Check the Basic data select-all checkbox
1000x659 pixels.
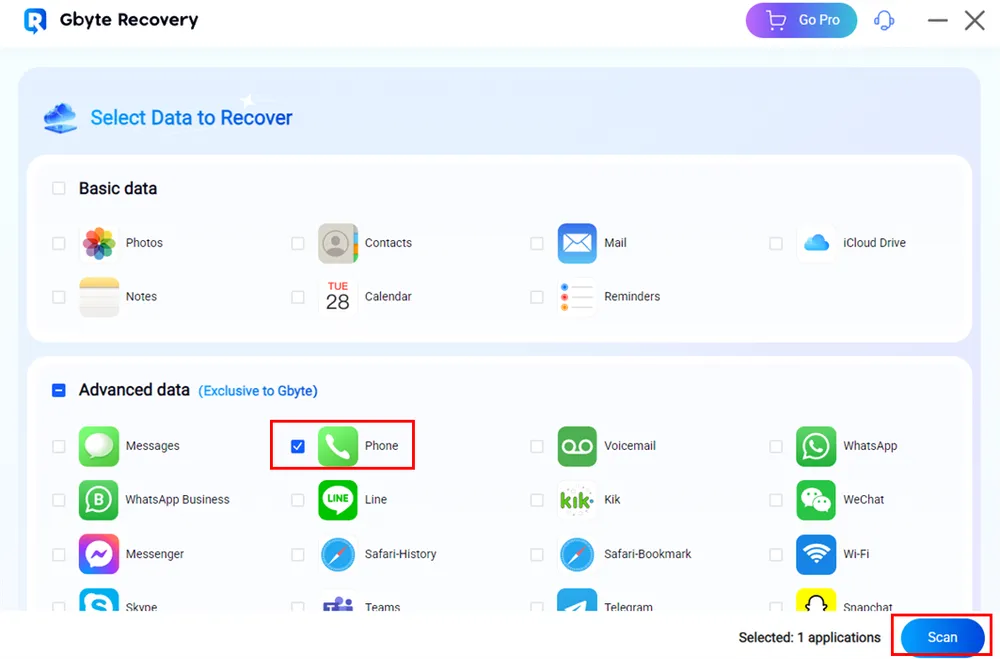(59, 188)
